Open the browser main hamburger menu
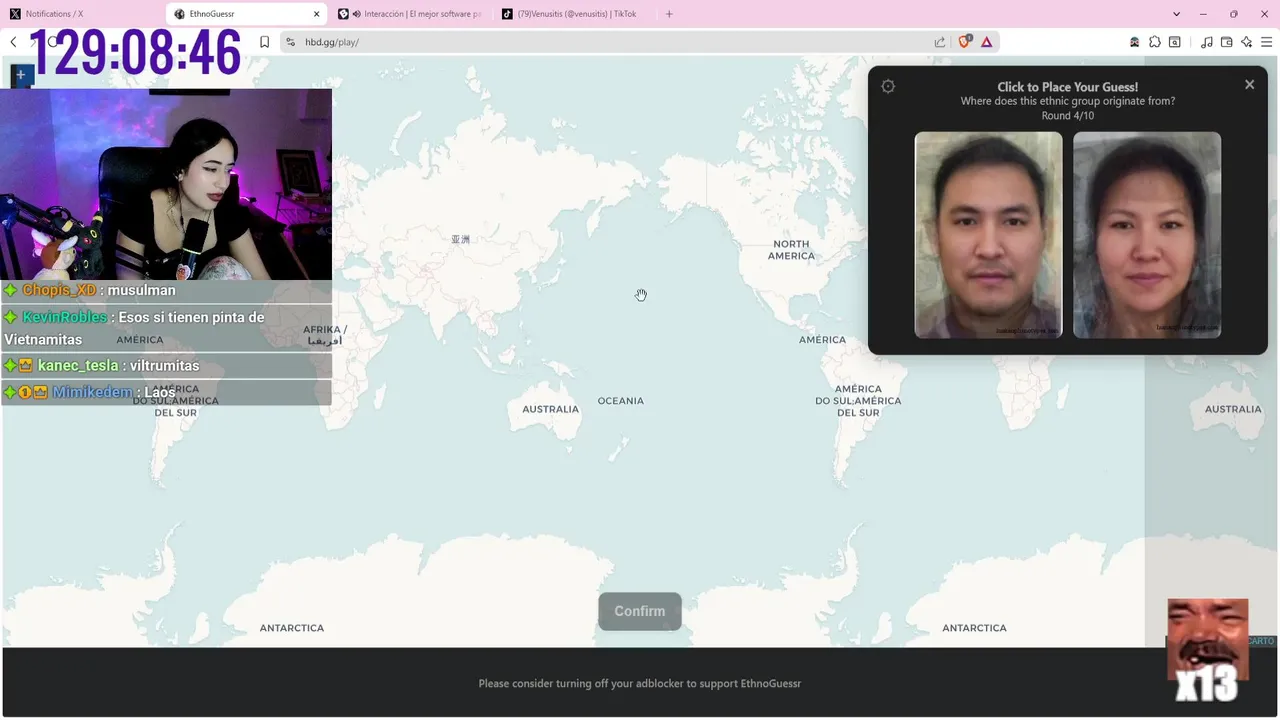Screen dimensions: 1280x720 pos(1267,42)
